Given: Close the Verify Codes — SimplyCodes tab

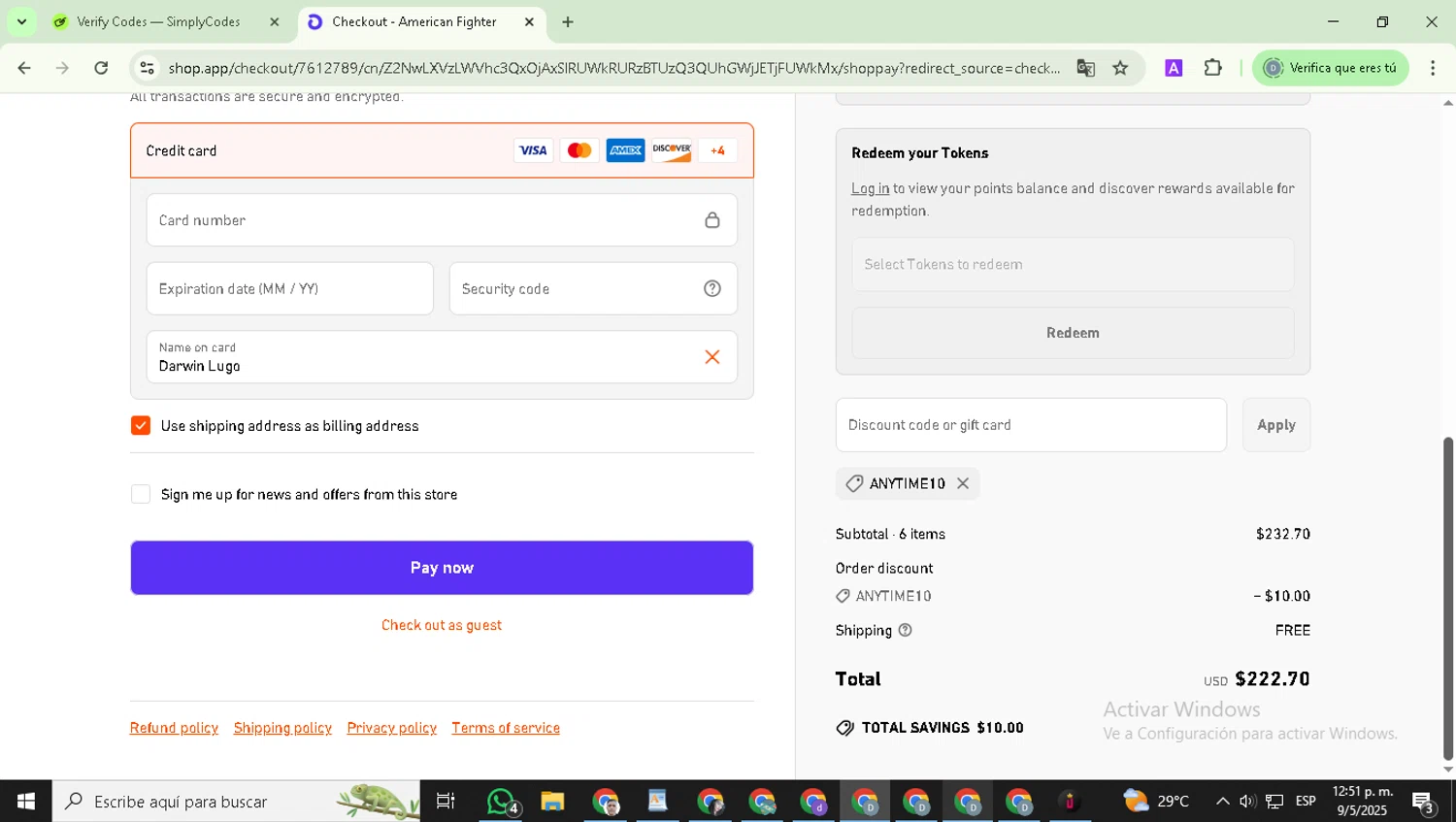Looking at the screenshot, I should (275, 21).
